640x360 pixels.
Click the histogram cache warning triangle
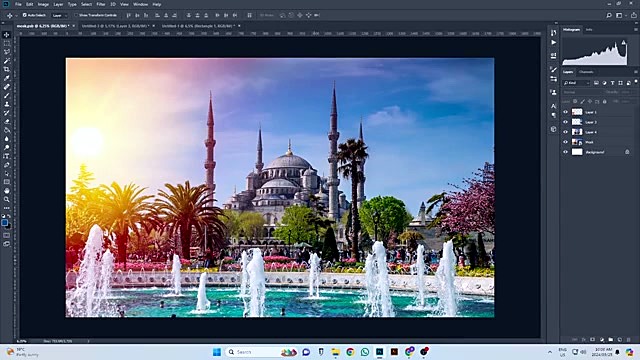tap(624, 42)
